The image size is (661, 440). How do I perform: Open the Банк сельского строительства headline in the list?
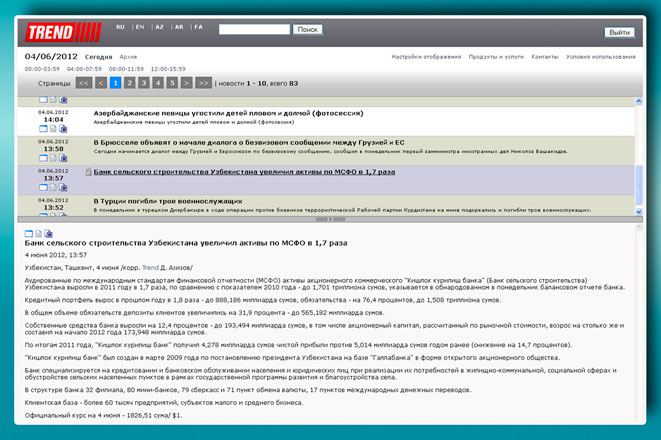click(245, 172)
